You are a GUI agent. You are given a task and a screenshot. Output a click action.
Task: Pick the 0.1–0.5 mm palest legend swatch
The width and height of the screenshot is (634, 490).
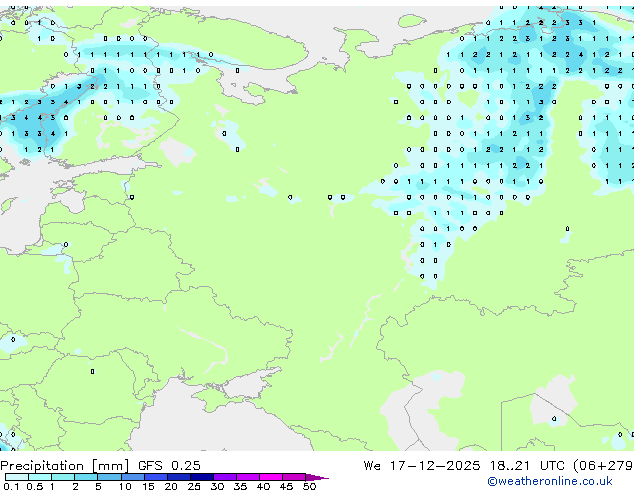[17, 477]
